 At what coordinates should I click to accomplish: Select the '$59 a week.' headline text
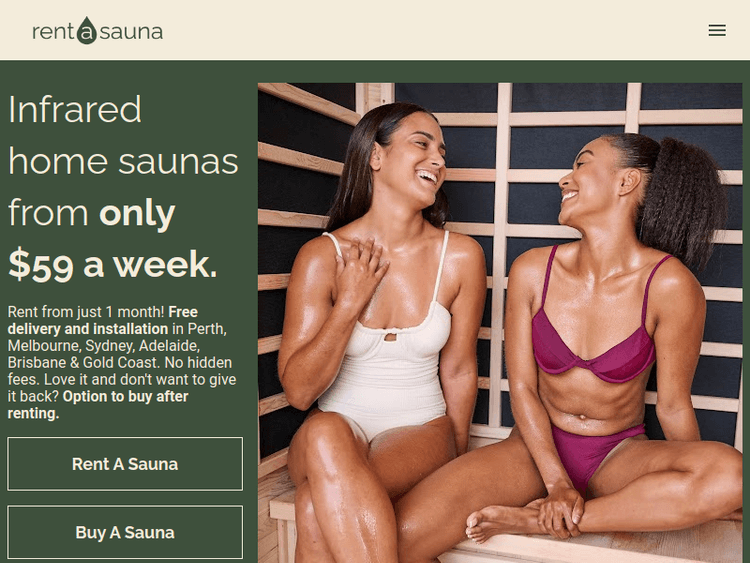click(113, 265)
